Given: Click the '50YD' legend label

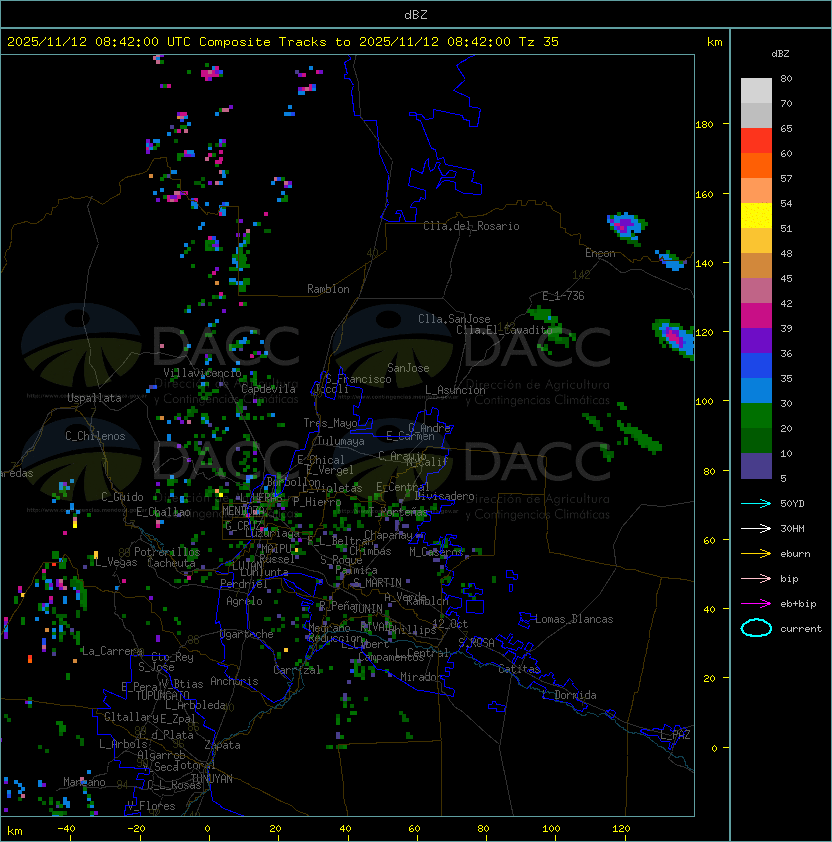Looking at the screenshot, I should (792, 504).
